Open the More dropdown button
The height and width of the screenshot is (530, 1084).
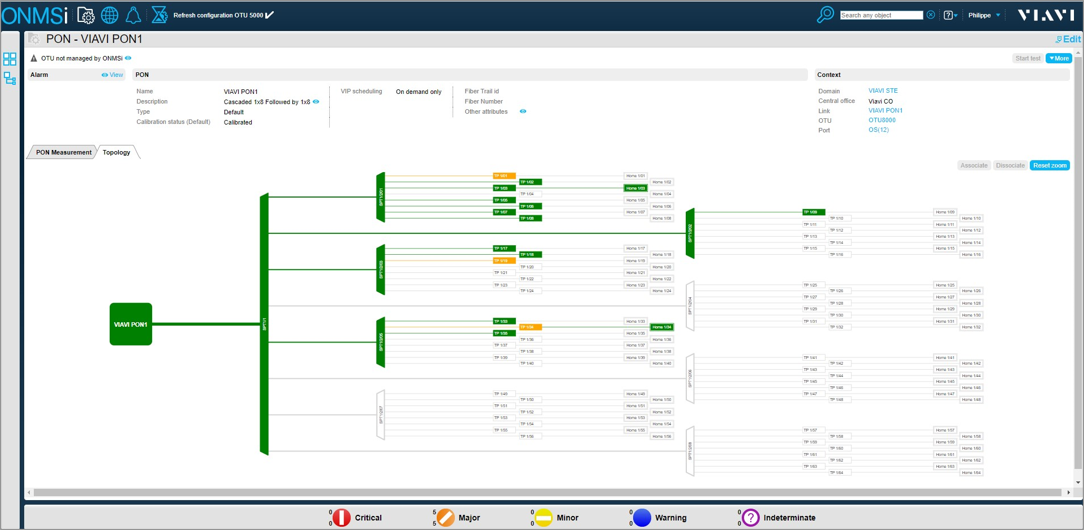pyautogui.click(x=1058, y=59)
